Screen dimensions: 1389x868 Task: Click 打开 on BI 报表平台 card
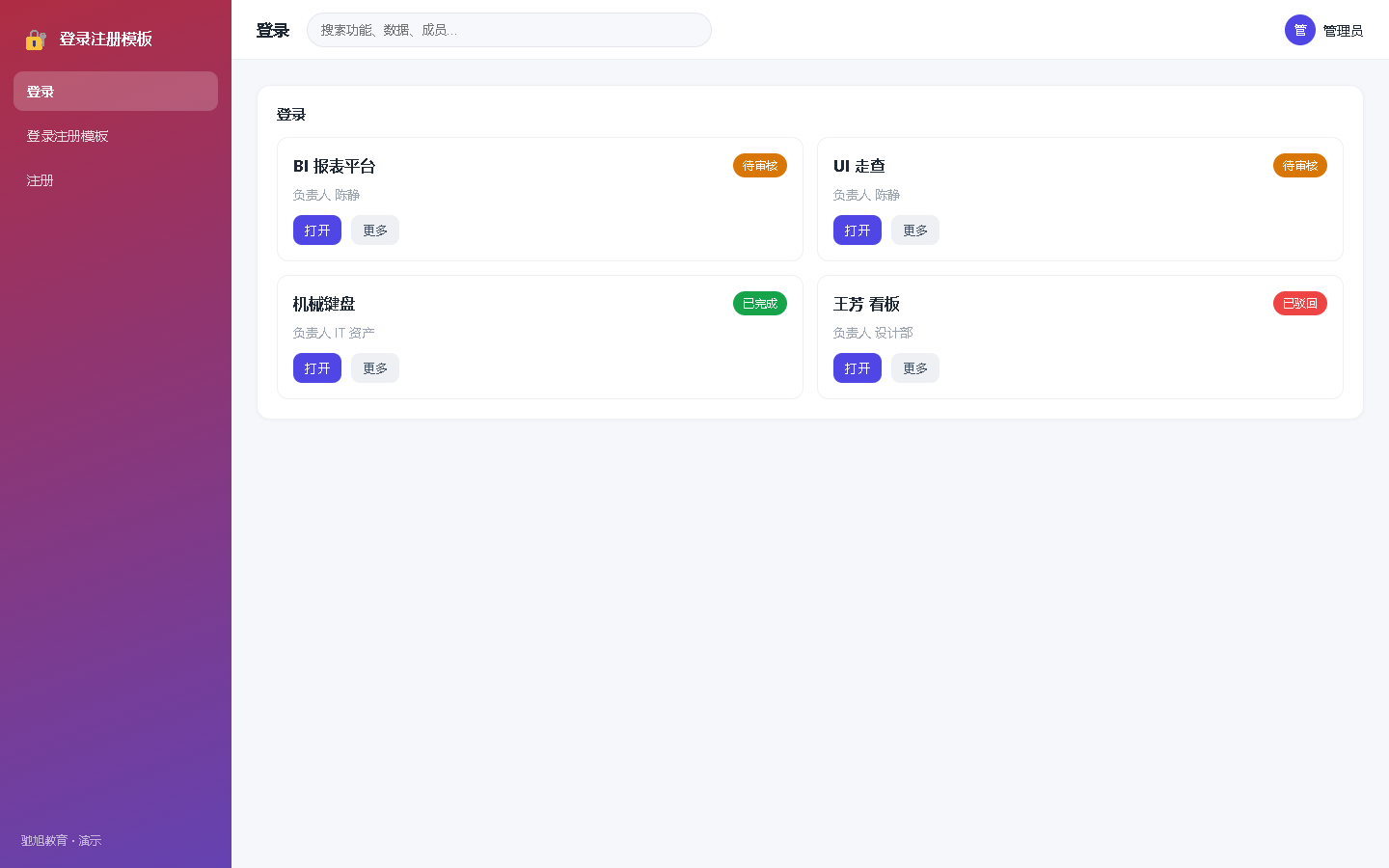[317, 231]
